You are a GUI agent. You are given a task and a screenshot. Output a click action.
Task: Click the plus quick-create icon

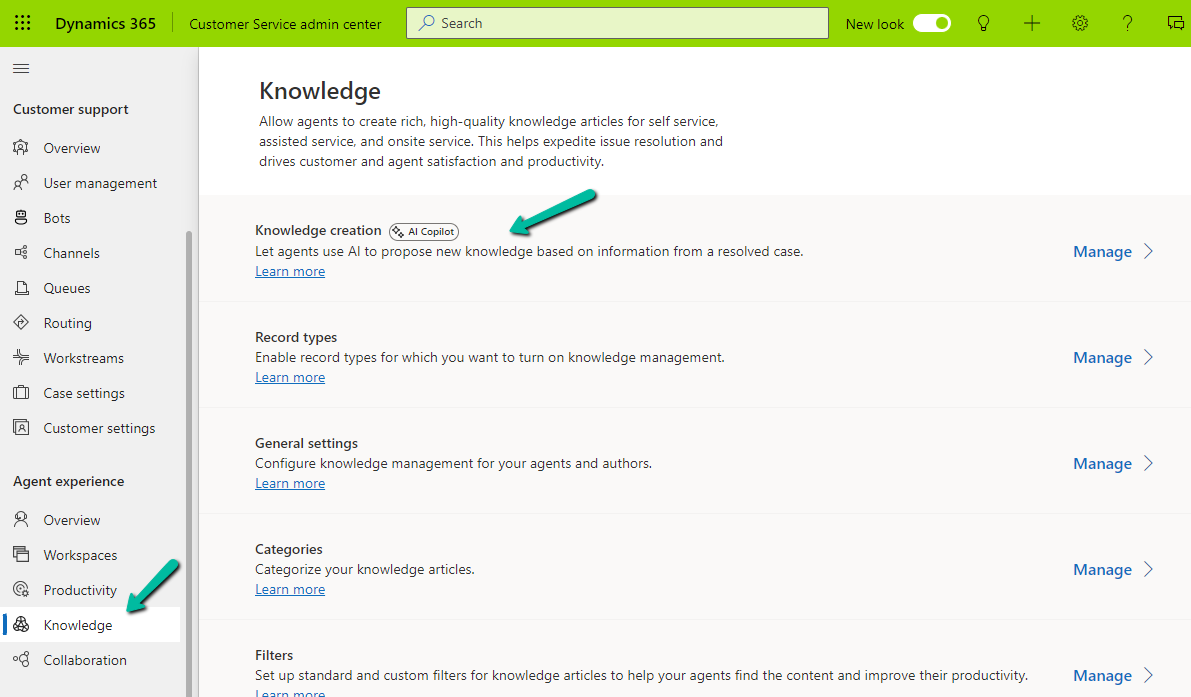[1032, 23]
